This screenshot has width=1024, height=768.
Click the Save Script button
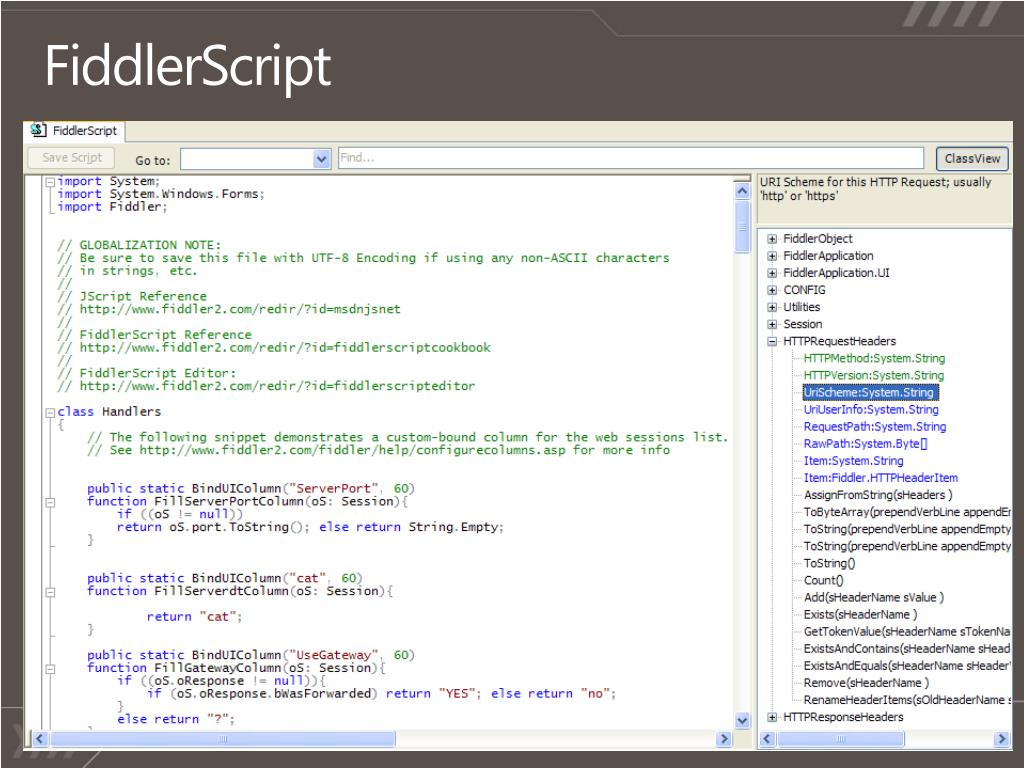(72, 157)
